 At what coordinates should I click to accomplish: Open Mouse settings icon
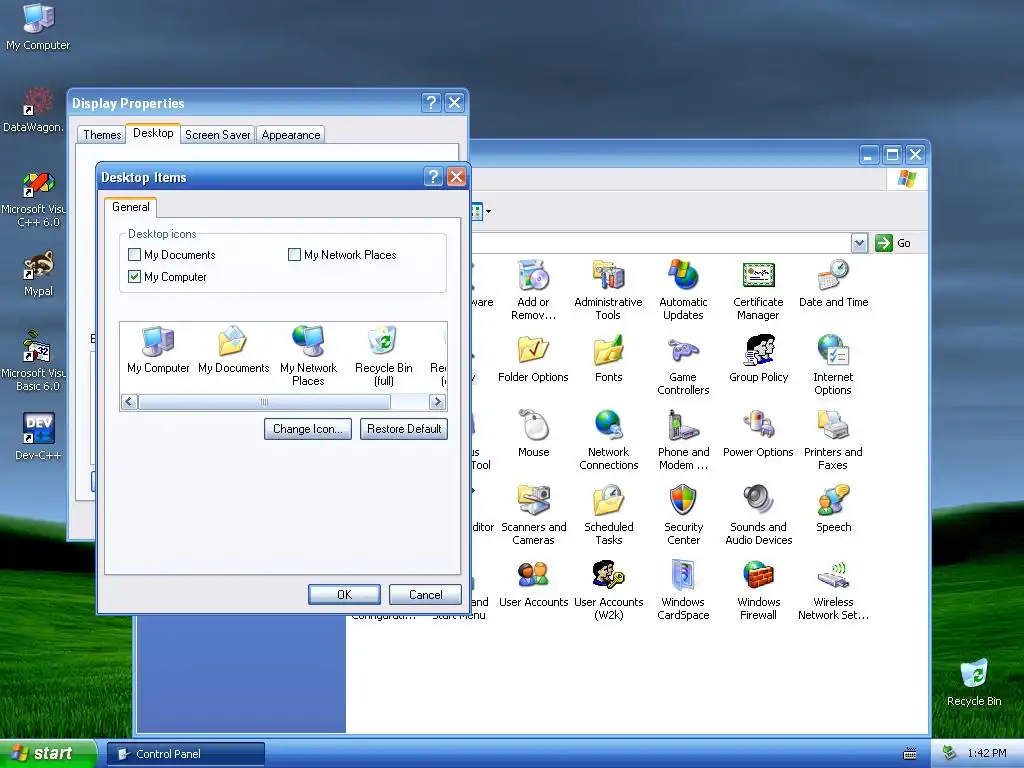(534, 434)
